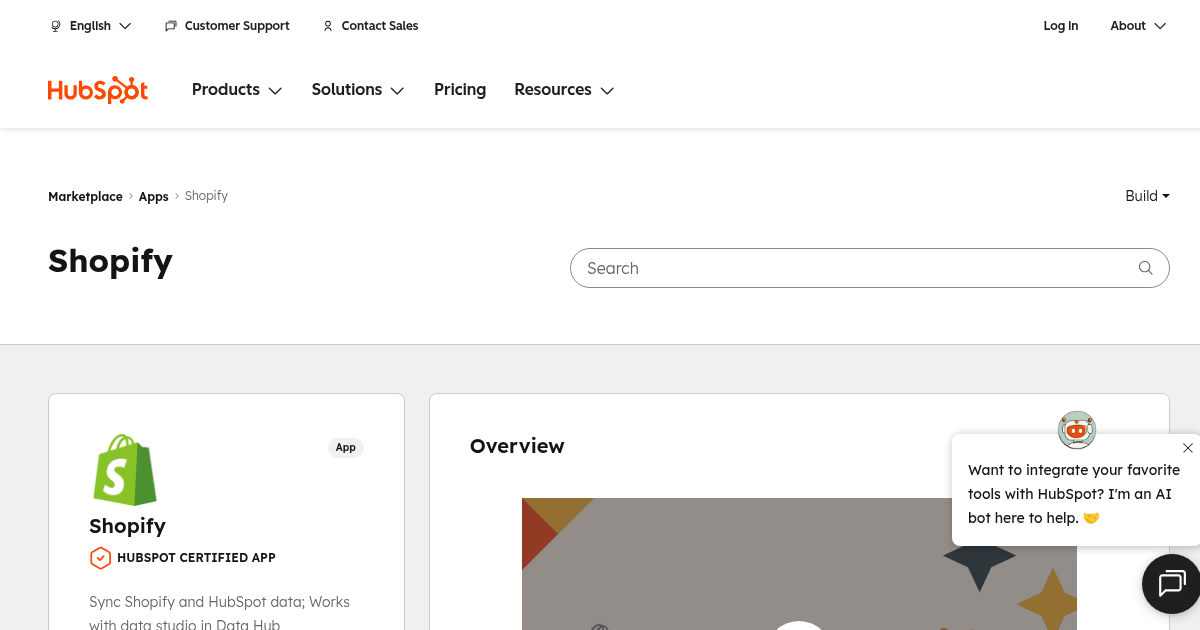Viewport: 1200px width, 630px height.
Task: Open the Resources menu
Action: (563, 89)
